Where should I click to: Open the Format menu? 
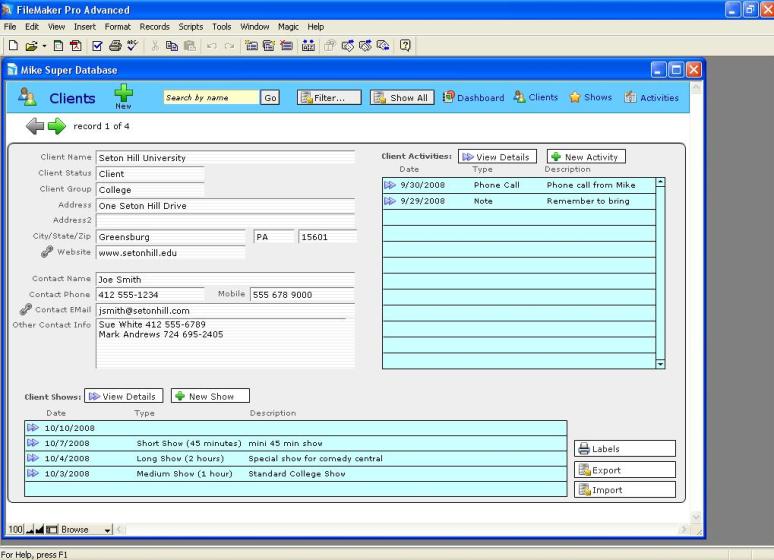pos(117,27)
